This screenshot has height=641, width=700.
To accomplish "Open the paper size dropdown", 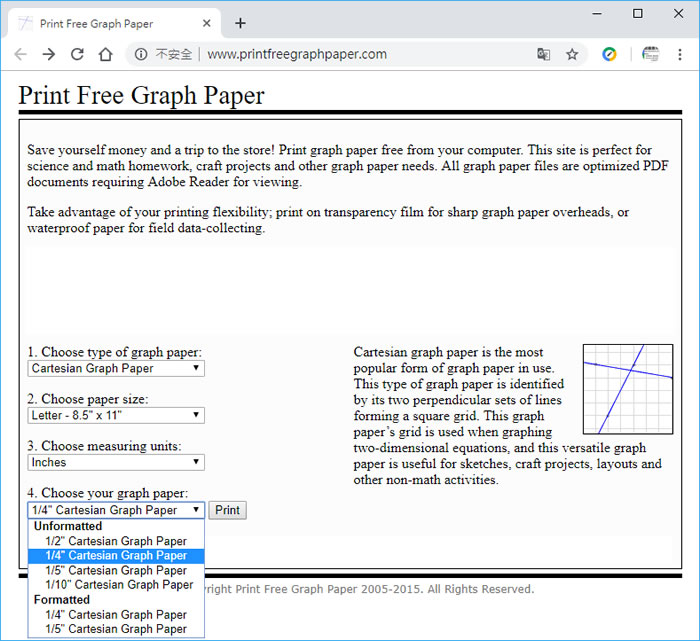I will click(x=116, y=415).
